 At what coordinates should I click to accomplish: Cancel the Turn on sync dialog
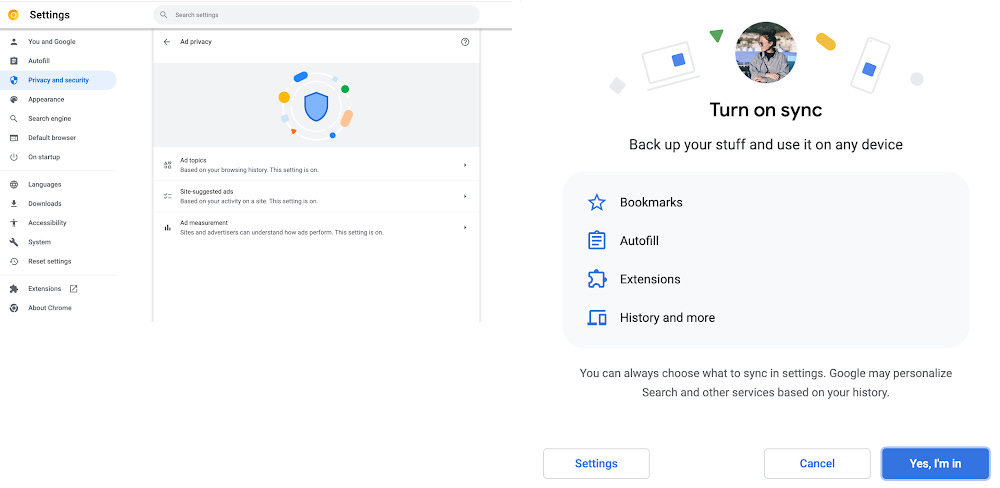pyautogui.click(x=817, y=464)
